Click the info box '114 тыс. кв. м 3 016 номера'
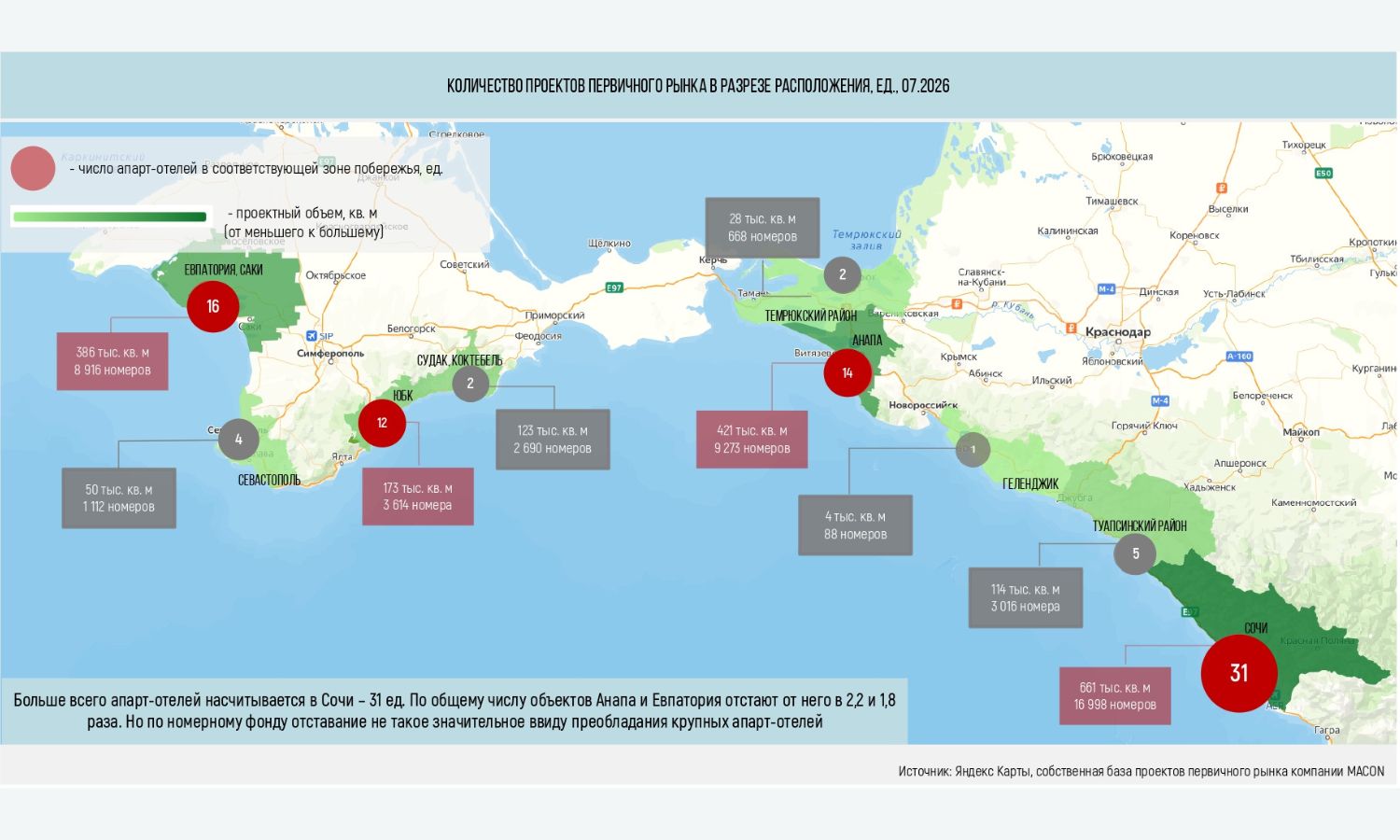 tap(1026, 597)
